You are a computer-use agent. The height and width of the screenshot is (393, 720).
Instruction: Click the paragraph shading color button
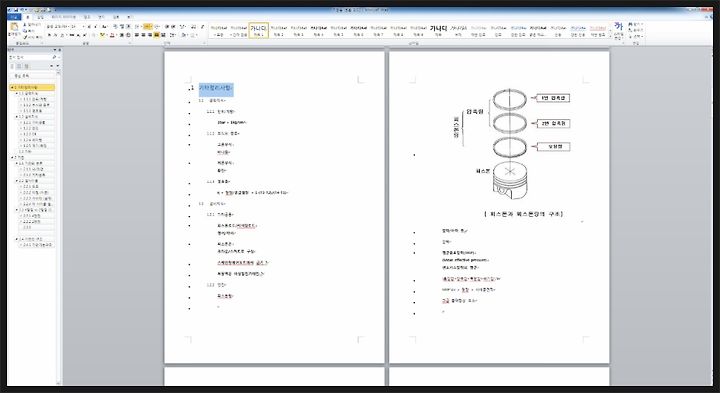pos(183,35)
